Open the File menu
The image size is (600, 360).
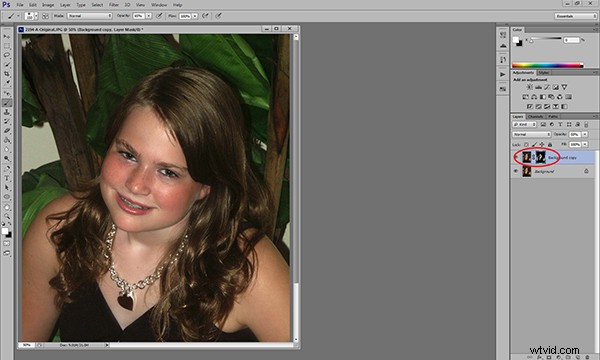(x=20, y=5)
